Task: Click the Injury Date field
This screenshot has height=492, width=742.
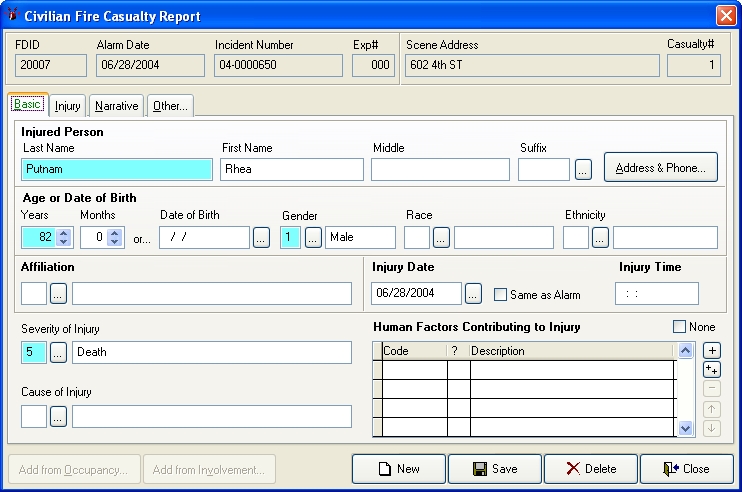Action: (416, 293)
